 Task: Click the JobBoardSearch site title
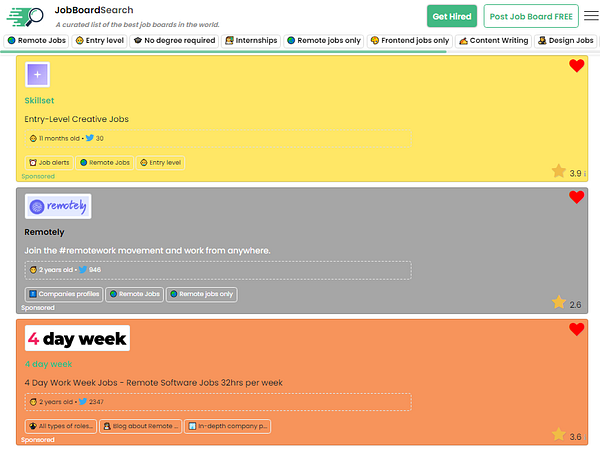pos(94,10)
